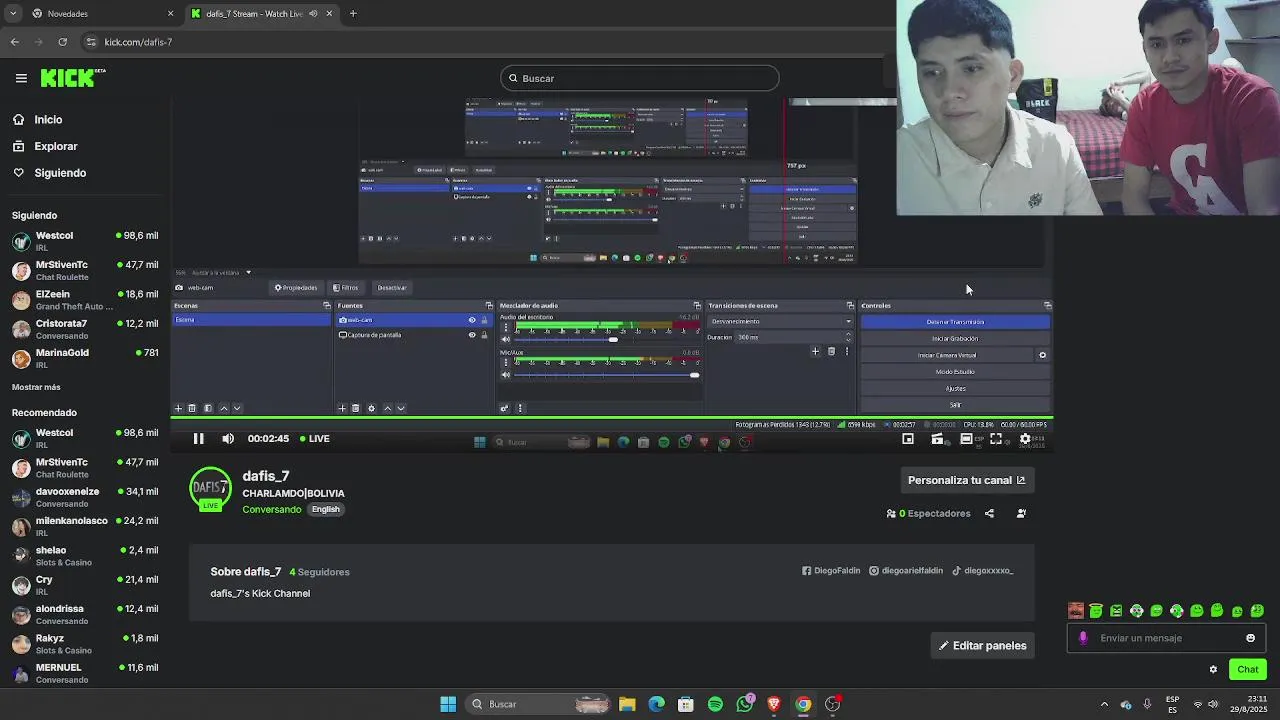The image size is (1280, 720).
Task: Open MERNUEL recommended channel
Action: coord(84,673)
